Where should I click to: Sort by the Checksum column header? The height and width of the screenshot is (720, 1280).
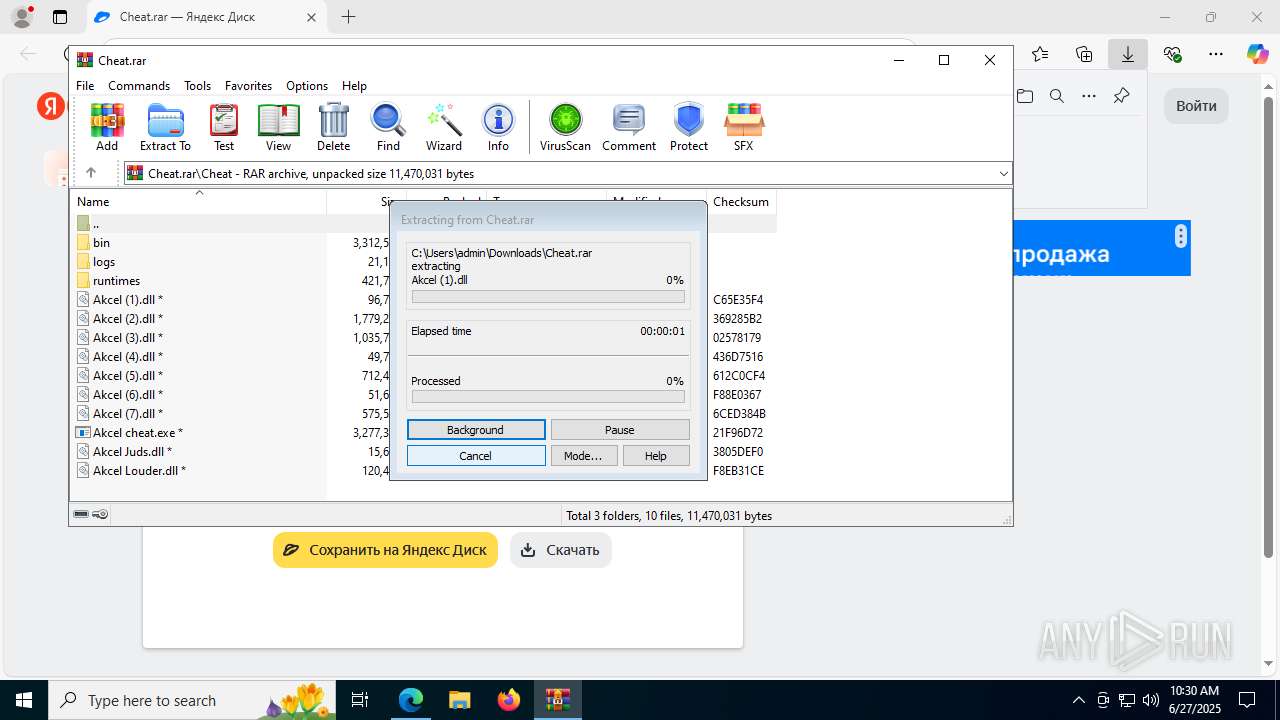pos(741,201)
